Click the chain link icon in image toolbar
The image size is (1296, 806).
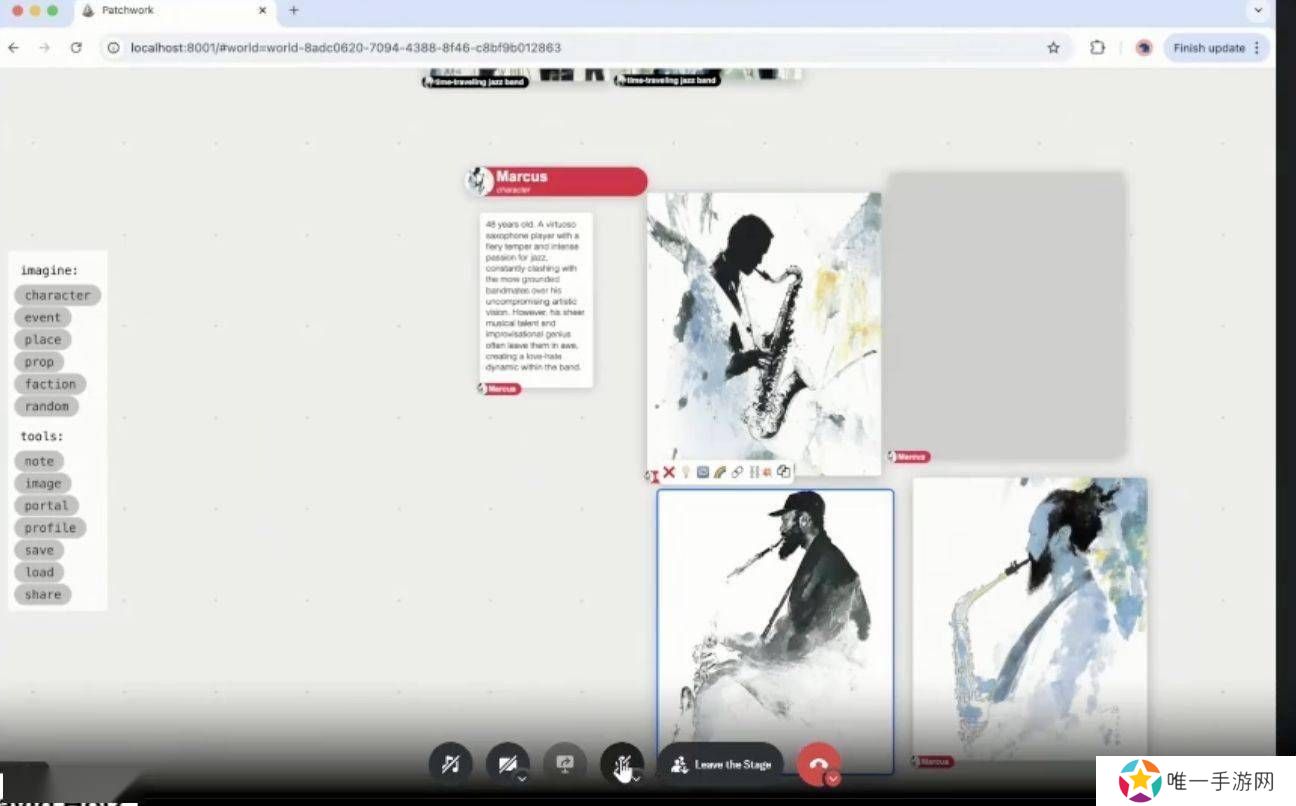(x=737, y=472)
